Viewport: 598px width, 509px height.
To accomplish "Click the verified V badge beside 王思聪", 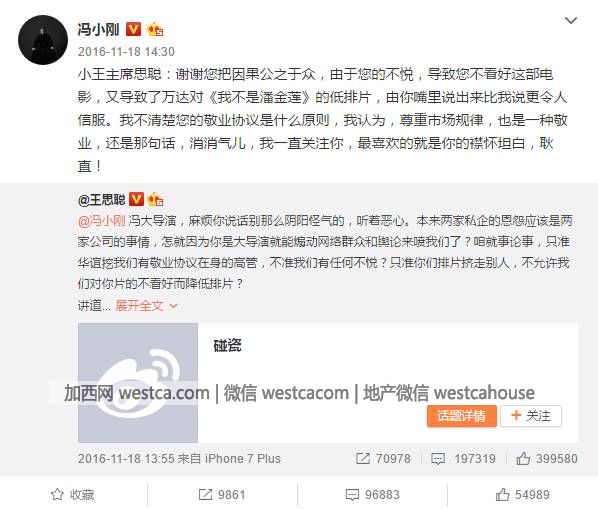I will click(x=136, y=199).
